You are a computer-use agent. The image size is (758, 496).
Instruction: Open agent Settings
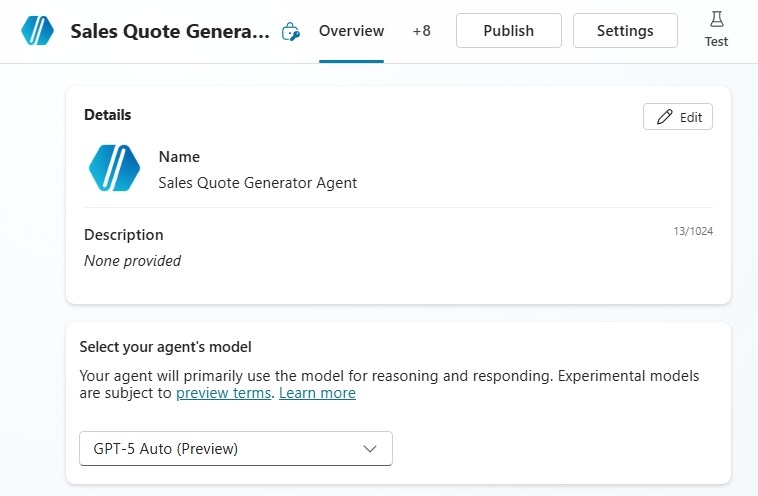coord(624,31)
